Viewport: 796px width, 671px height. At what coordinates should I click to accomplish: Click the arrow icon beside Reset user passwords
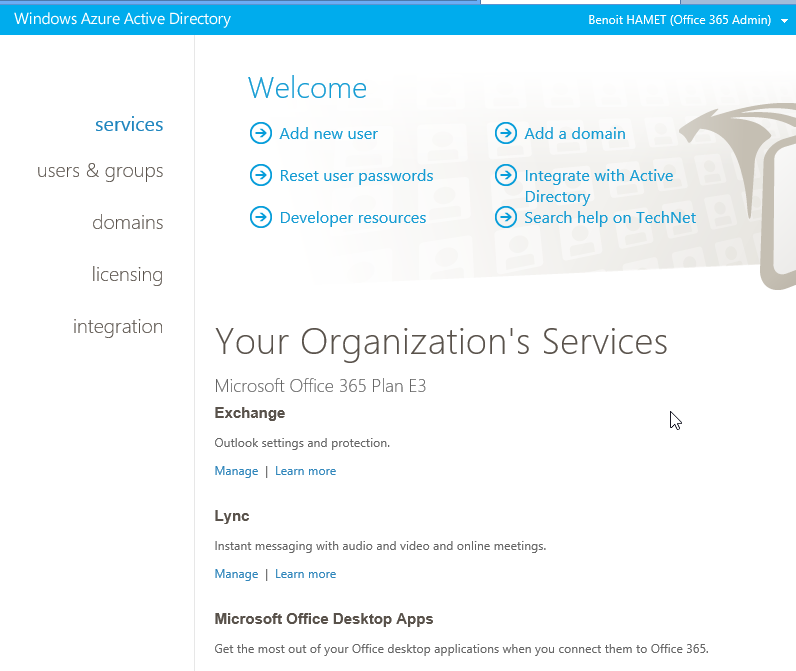[x=260, y=176]
